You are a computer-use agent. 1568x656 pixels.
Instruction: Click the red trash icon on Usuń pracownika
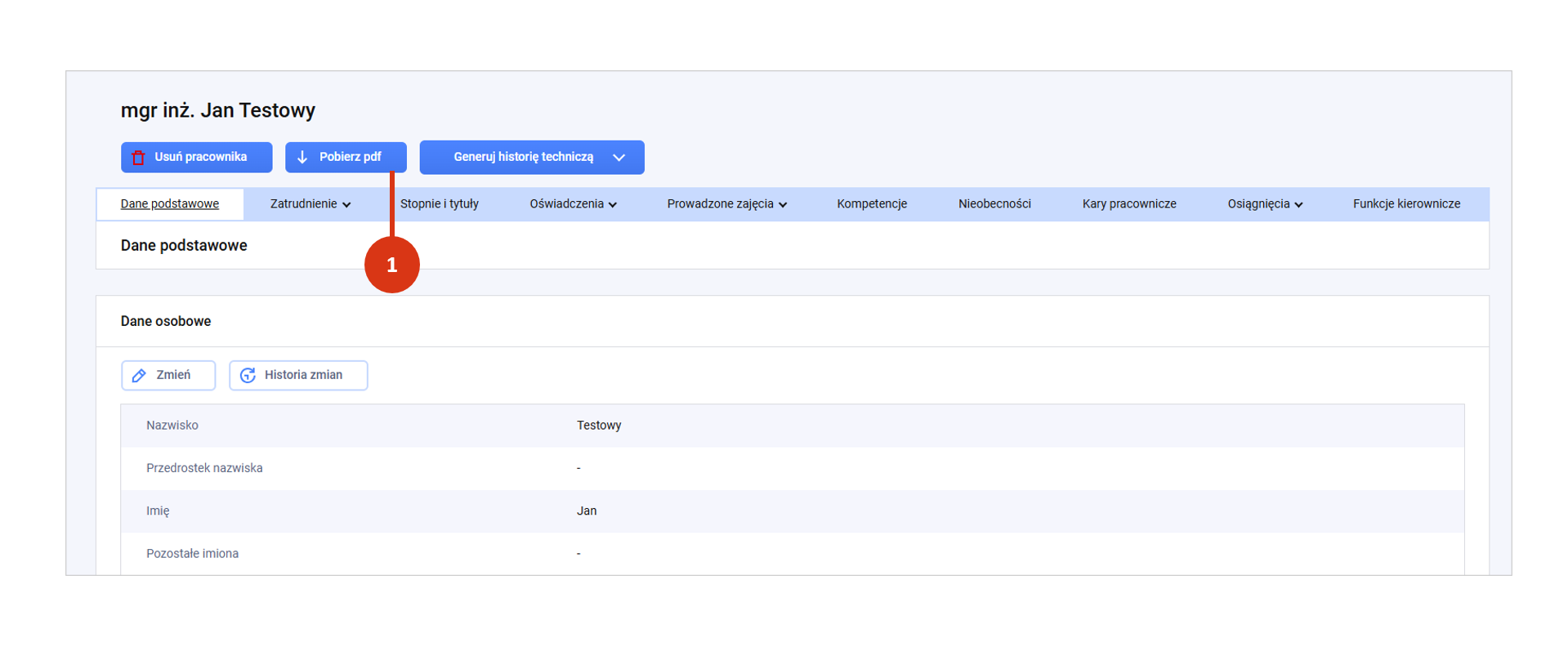139,158
